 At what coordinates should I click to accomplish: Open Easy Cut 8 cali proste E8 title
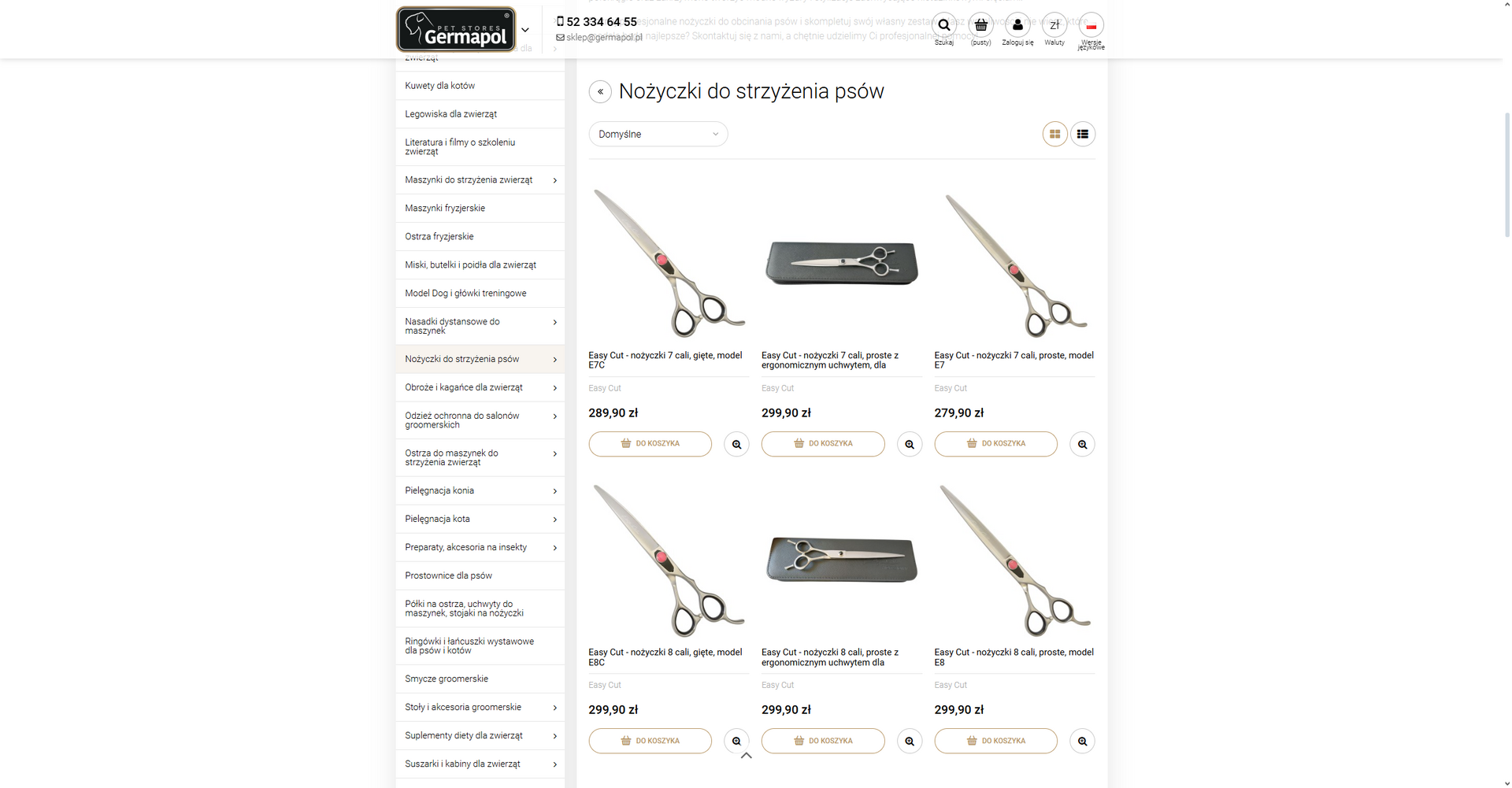click(x=1014, y=657)
